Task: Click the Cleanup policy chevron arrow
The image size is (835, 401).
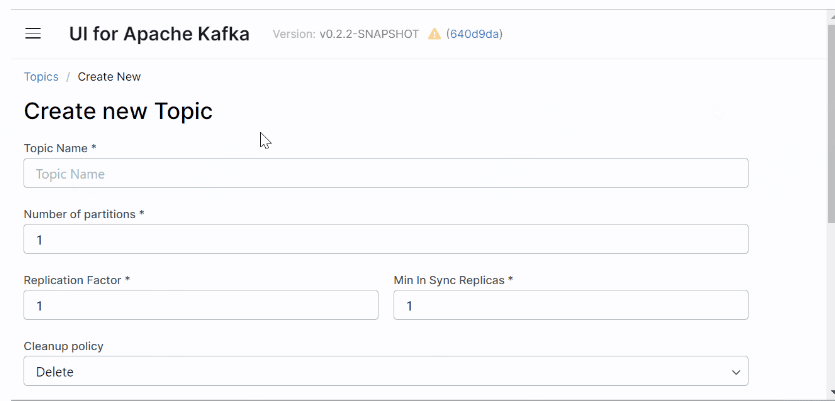Action: 737,372
